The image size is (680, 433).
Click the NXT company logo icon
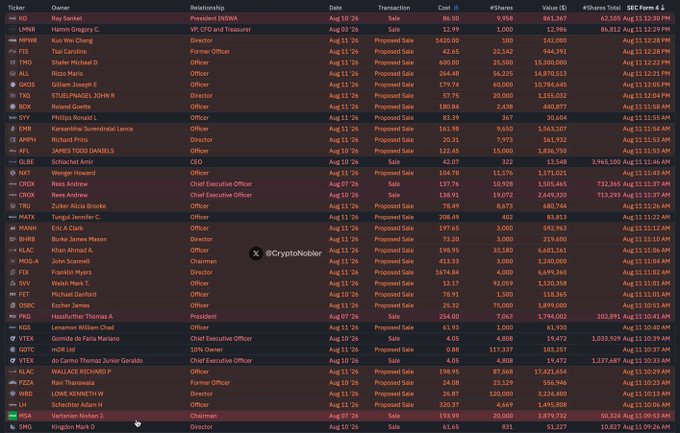tap(13, 173)
